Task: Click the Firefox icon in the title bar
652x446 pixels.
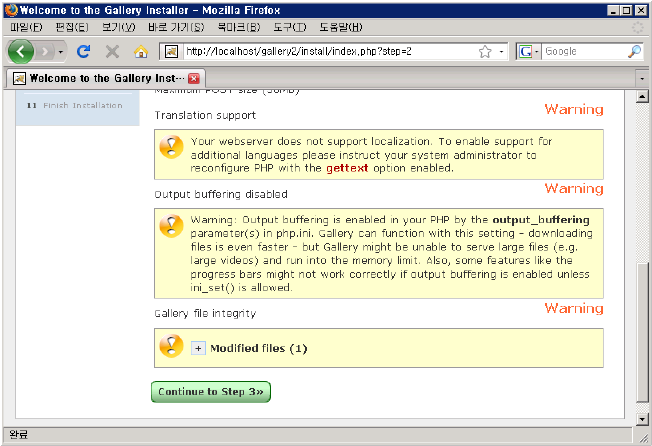Action: tap(11, 10)
